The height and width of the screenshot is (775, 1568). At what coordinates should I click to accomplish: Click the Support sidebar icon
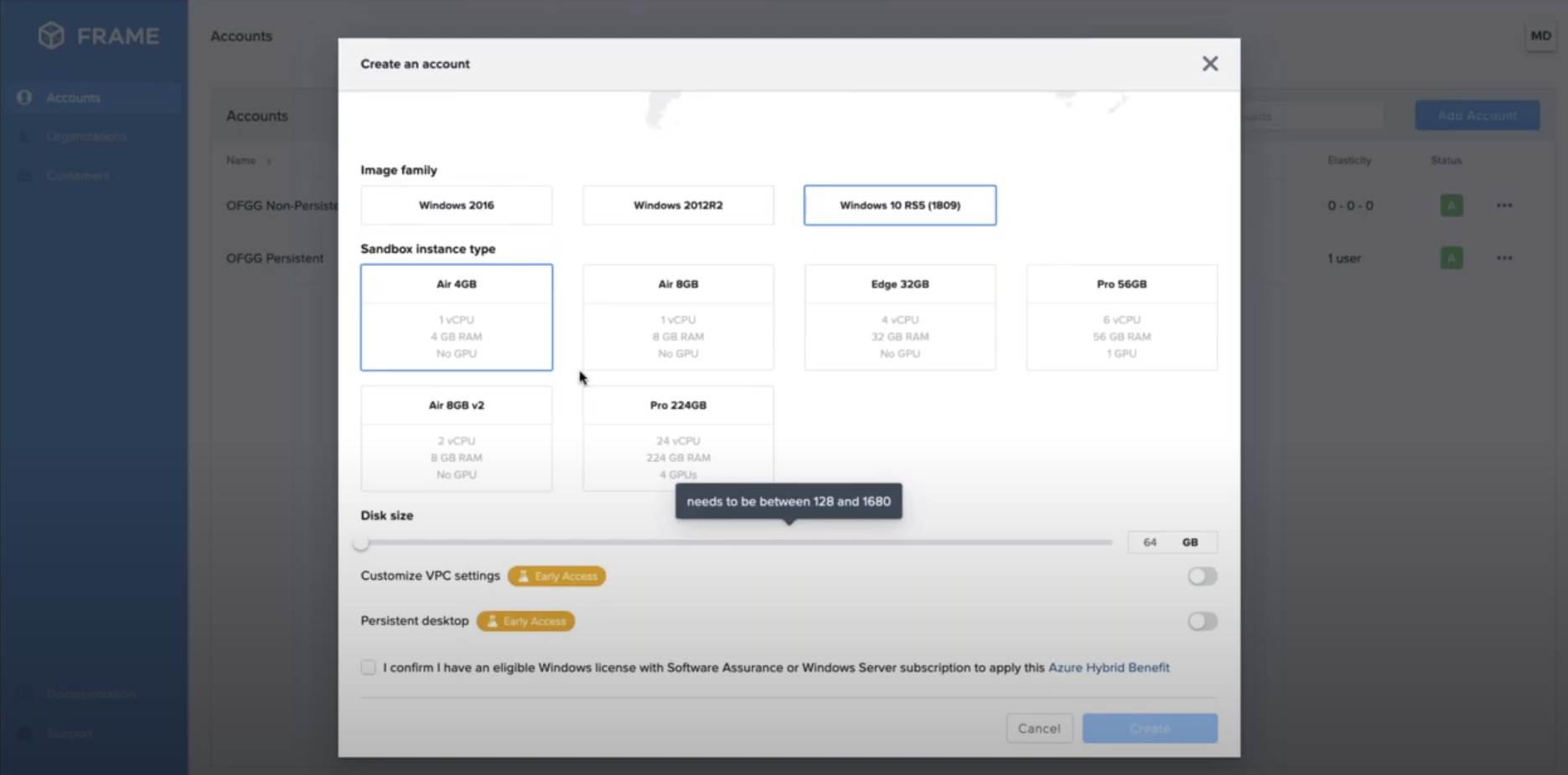24,733
